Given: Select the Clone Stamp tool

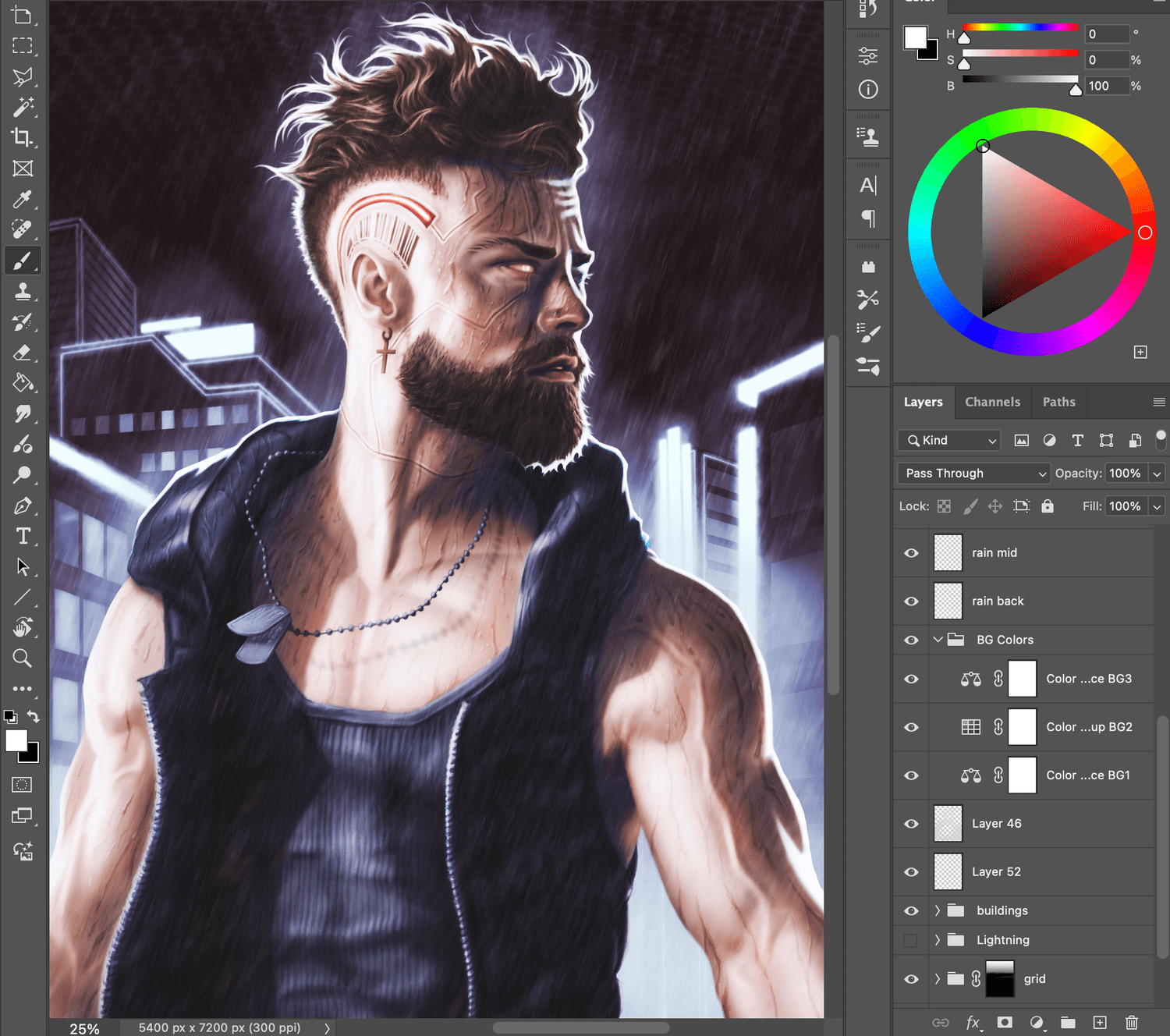Looking at the screenshot, I should pos(23,292).
